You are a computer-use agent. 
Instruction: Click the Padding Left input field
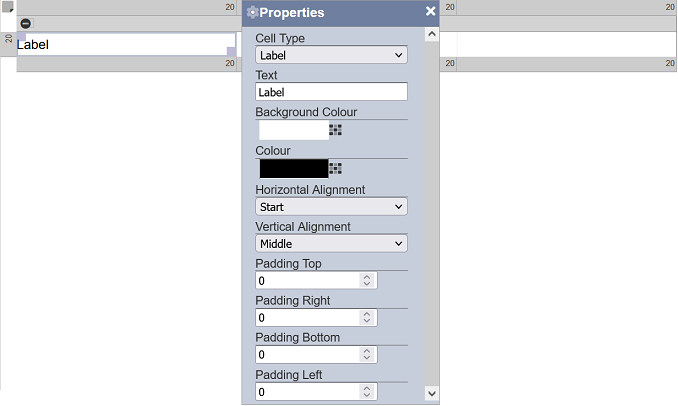(x=316, y=392)
